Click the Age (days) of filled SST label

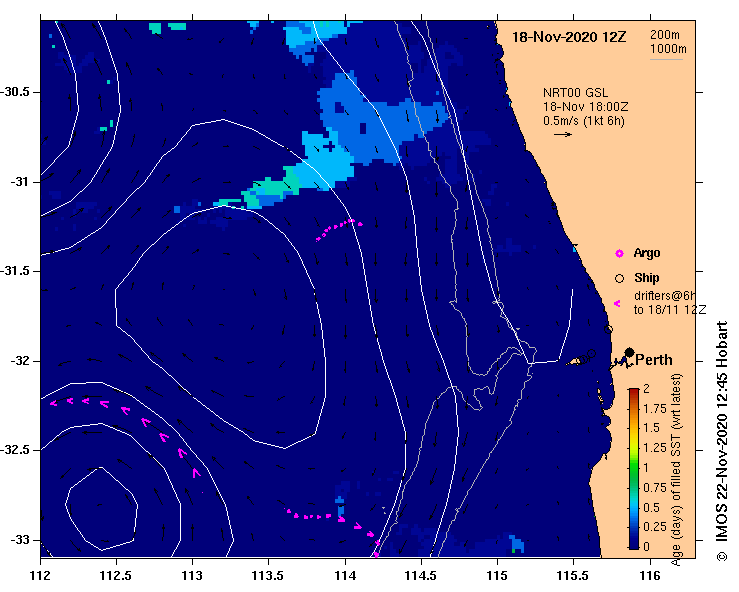click(676, 469)
